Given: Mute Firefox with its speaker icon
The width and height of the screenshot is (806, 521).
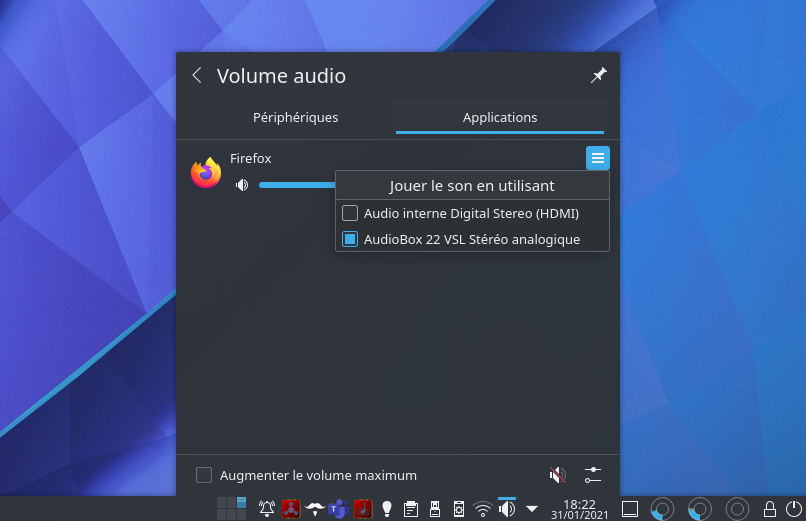Looking at the screenshot, I should 242,184.
